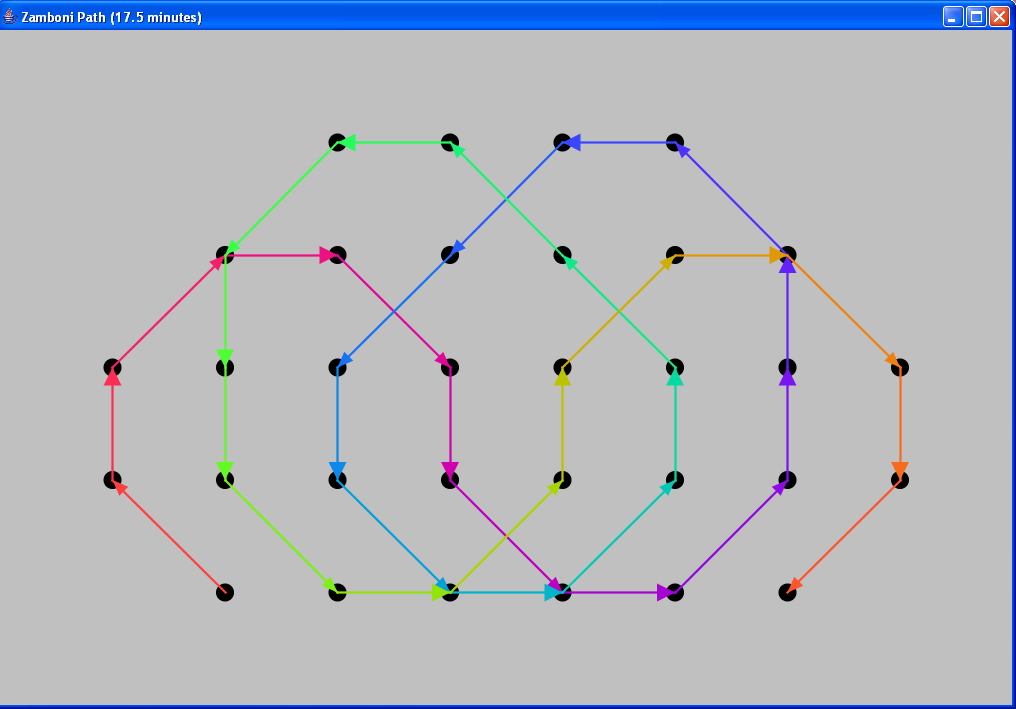This screenshot has height=709, width=1016.
Task: Select the start node where the red path begins
Action: [225, 592]
